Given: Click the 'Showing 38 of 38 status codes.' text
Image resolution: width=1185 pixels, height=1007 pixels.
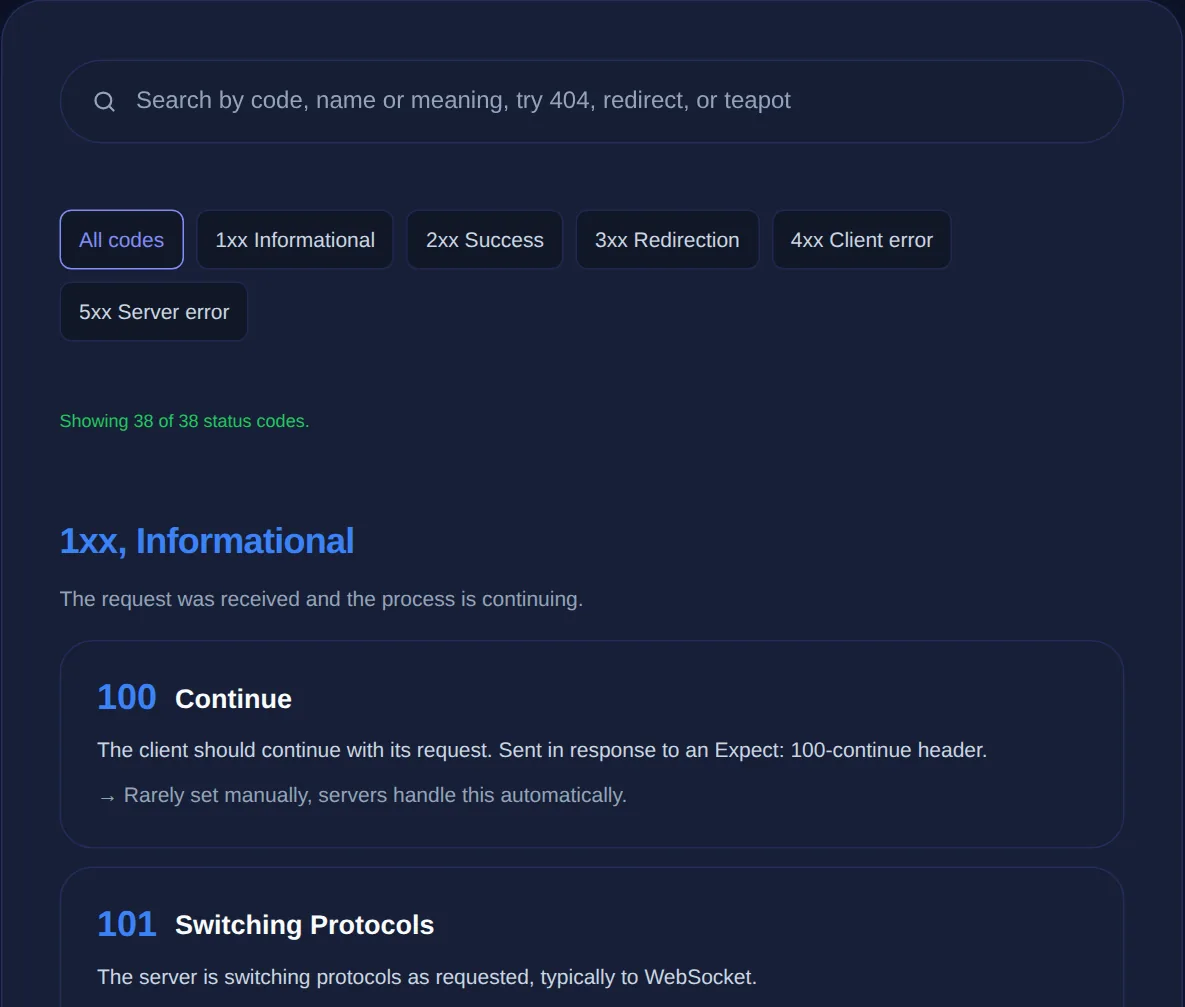Looking at the screenshot, I should (x=184, y=421).
